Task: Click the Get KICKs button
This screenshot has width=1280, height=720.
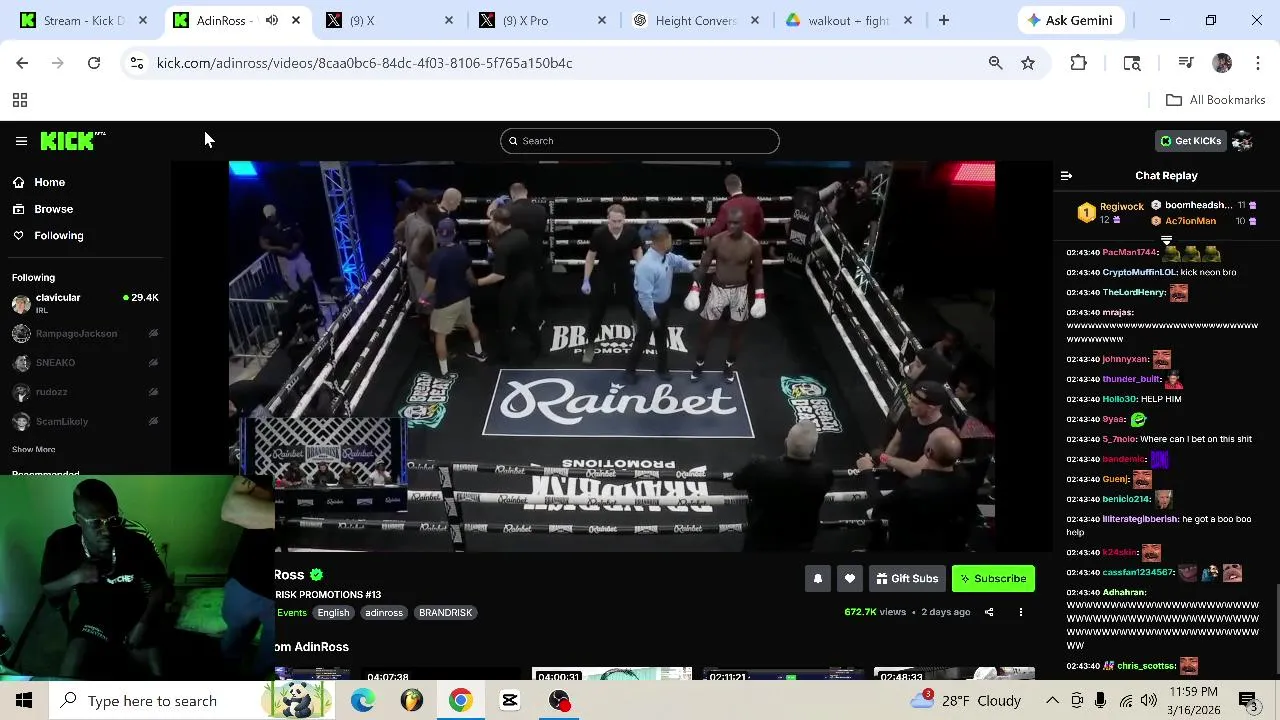Action: coord(1190,141)
